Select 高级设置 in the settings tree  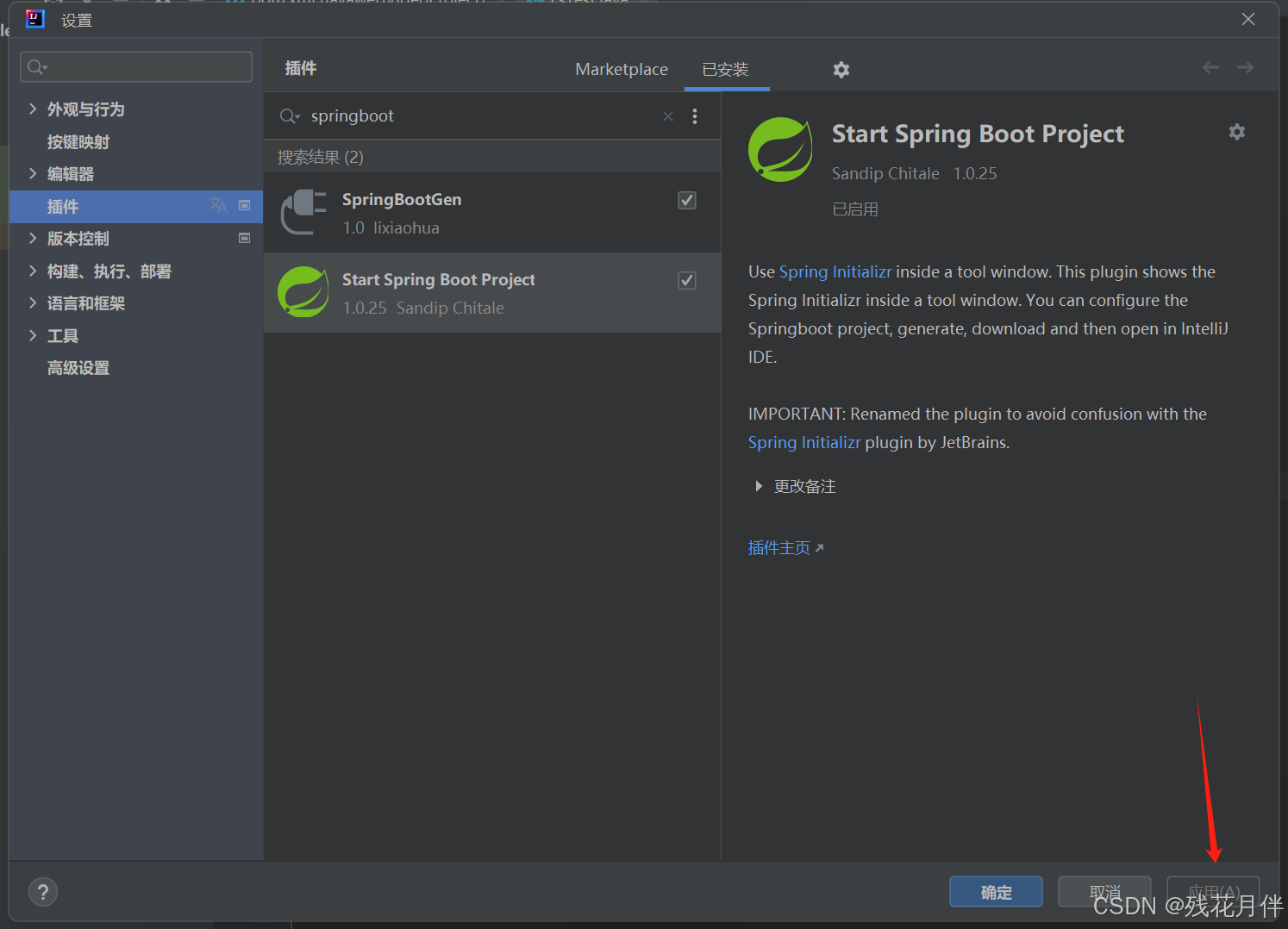click(x=78, y=368)
